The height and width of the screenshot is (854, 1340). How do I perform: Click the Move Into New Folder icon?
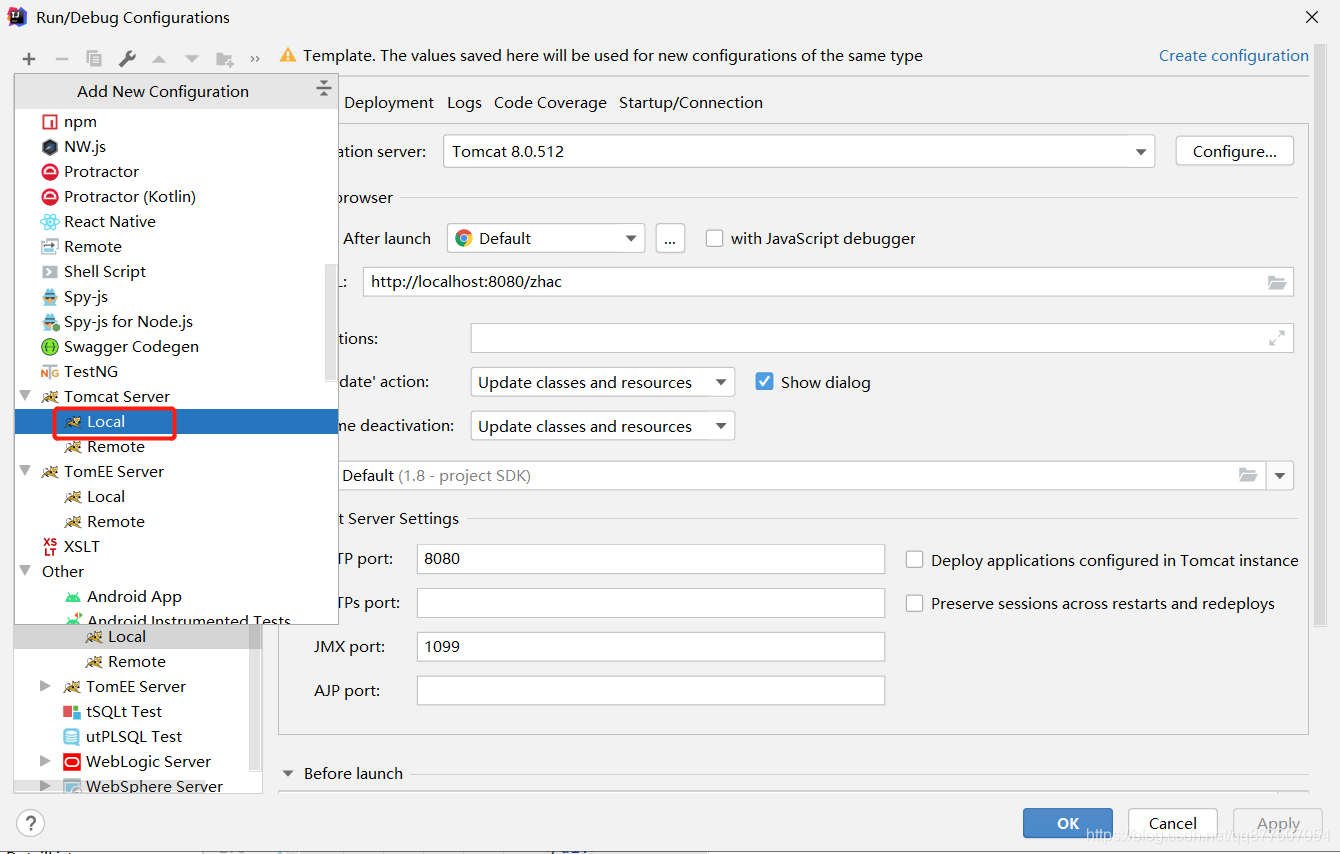pyautogui.click(x=225, y=59)
